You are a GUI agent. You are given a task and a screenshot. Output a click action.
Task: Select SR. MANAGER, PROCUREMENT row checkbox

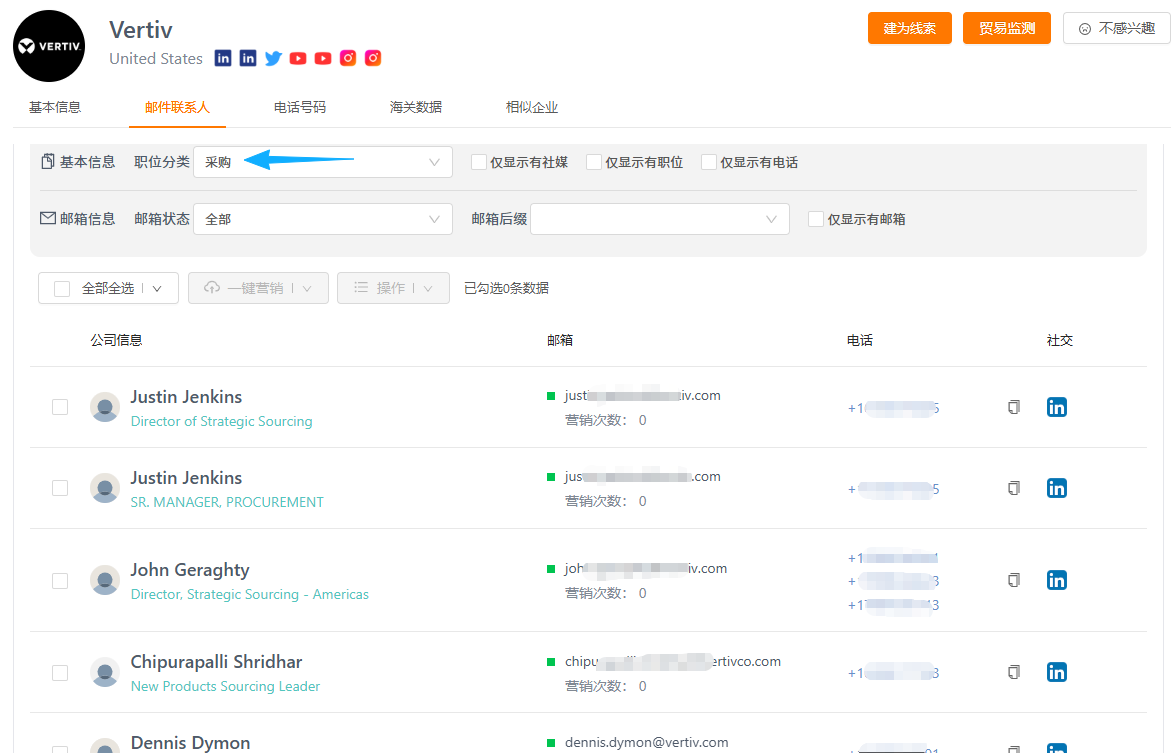(x=60, y=488)
